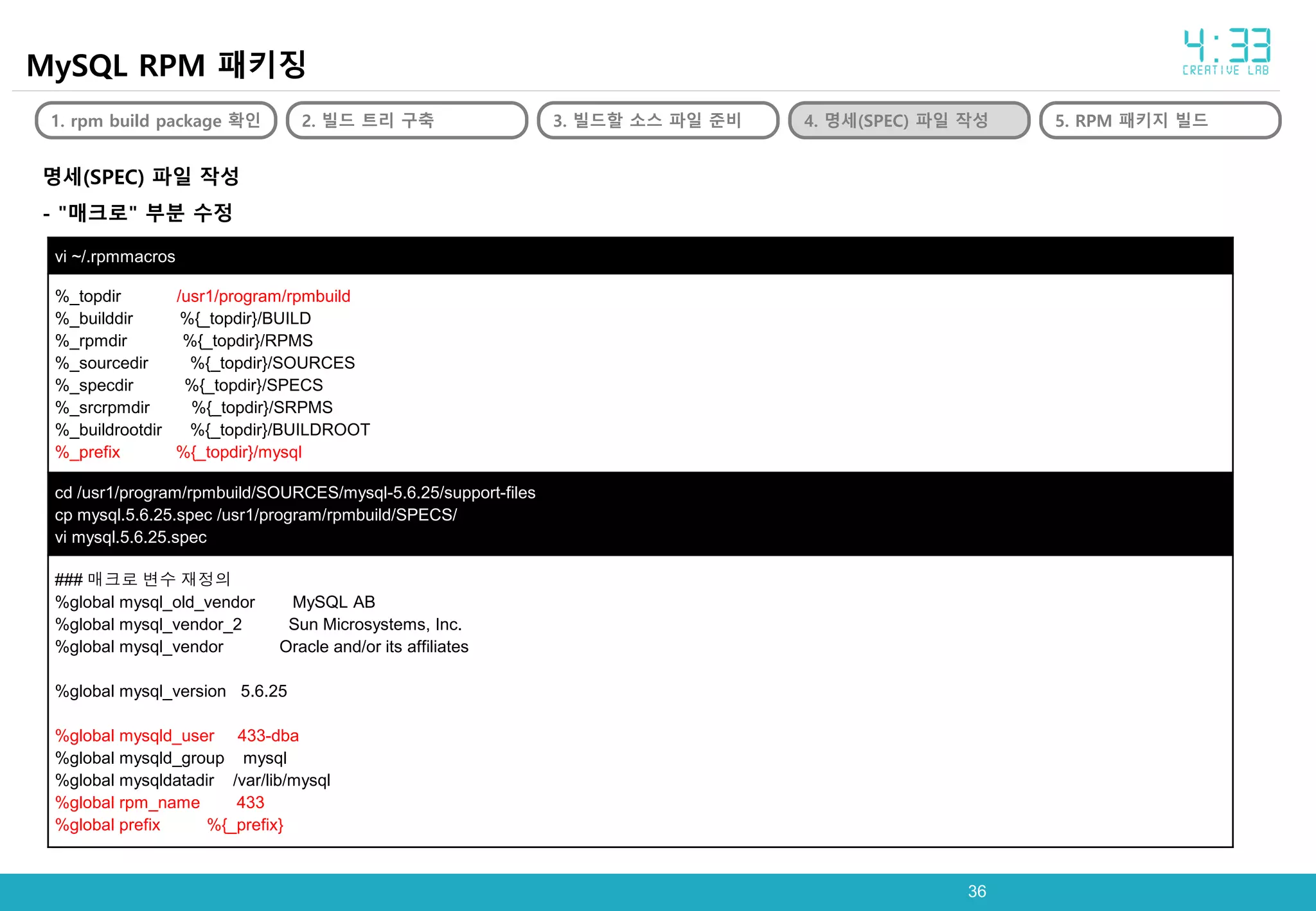Image resolution: width=1316 pixels, height=911 pixels.
Task: Select step 2 빌드 트리 구축
Action: coord(407,120)
